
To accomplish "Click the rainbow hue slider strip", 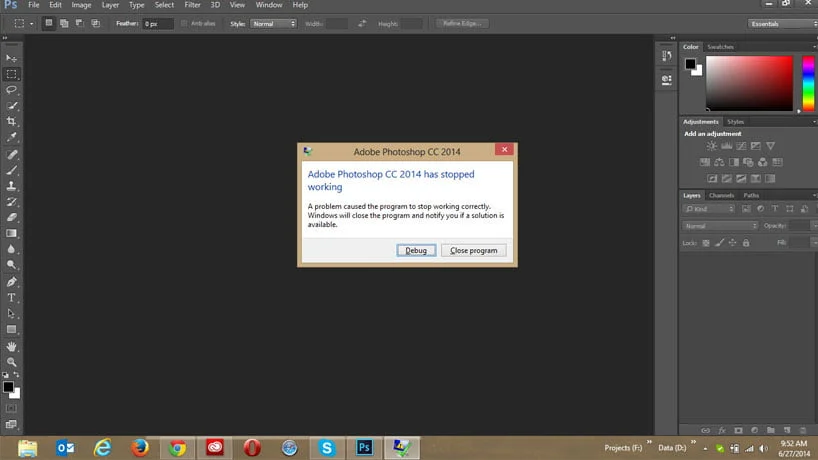I will (808, 83).
